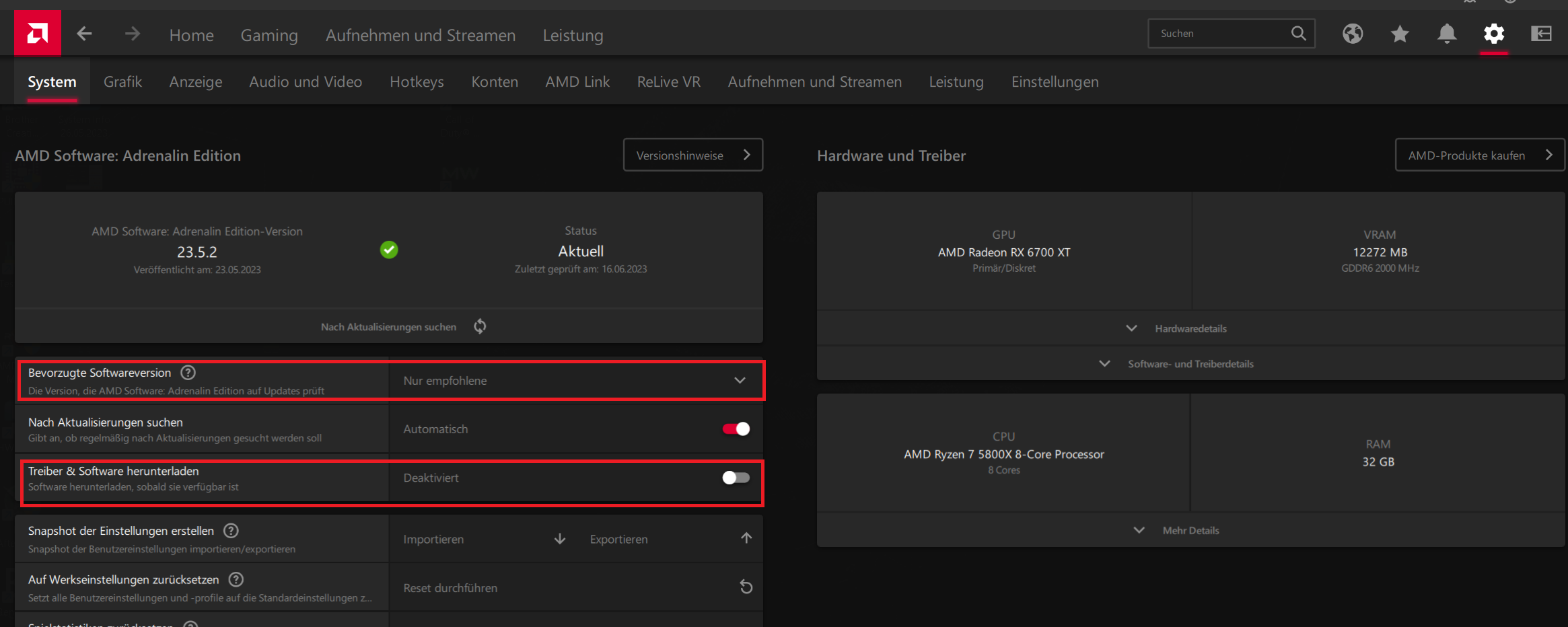
Task: Click the Exportieren up arrow icon
Action: [746, 538]
